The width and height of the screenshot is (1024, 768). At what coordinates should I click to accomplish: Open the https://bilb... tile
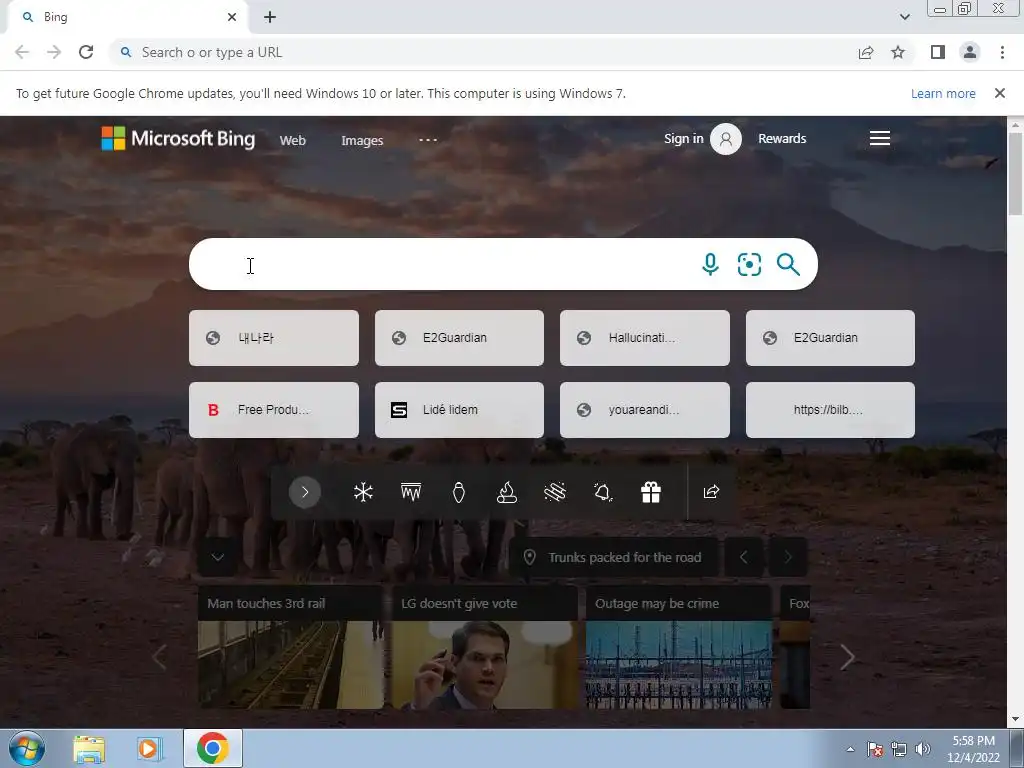point(830,409)
